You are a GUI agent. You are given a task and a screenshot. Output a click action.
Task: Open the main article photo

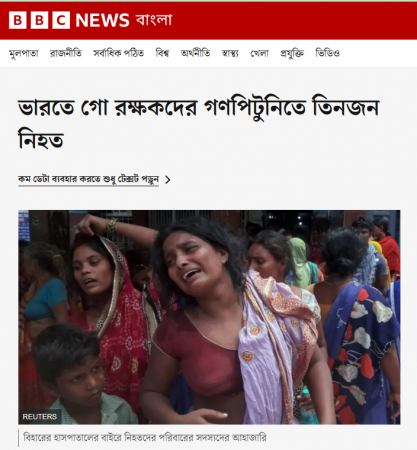(x=209, y=317)
